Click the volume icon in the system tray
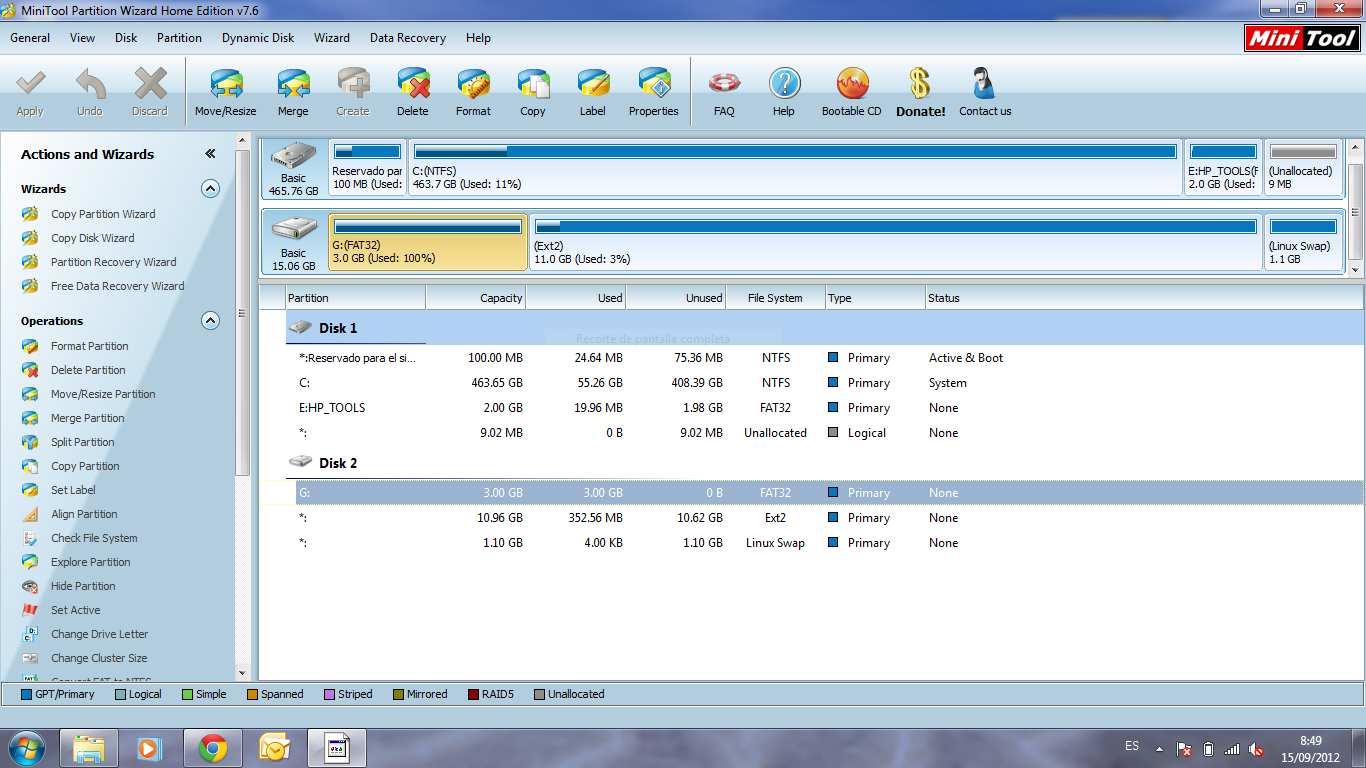The height and width of the screenshot is (768, 1366). [x=1257, y=749]
